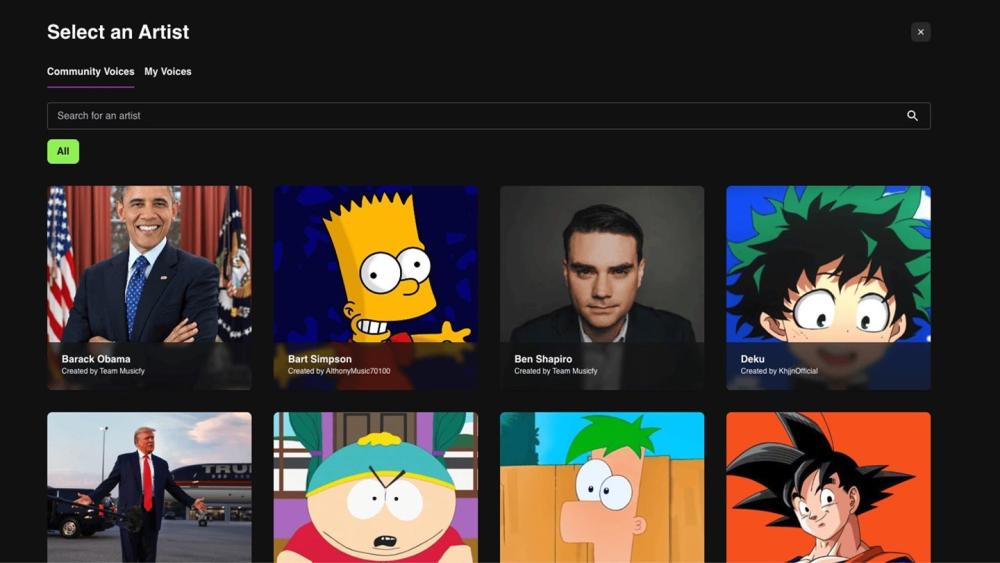Viewport: 1000px width, 563px height.
Task: Click 'Created by AlthonyMusic70100' credit text
Action: click(x=339, y=371)
